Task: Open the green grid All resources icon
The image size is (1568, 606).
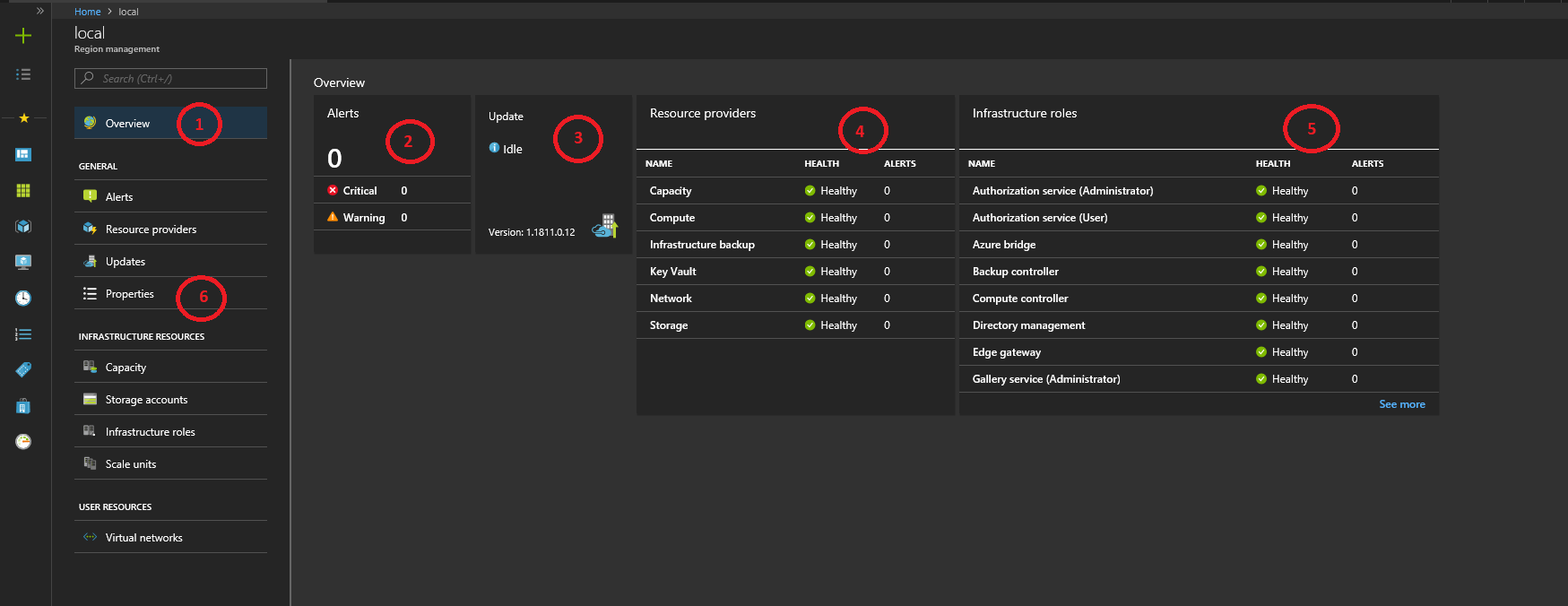Action: point(23,191)
